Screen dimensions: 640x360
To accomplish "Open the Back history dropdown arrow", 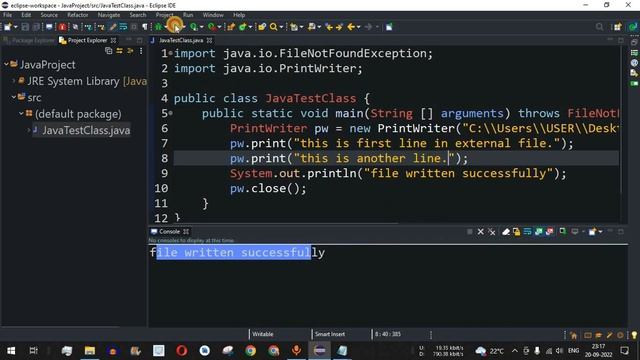I will coord(358,27).
